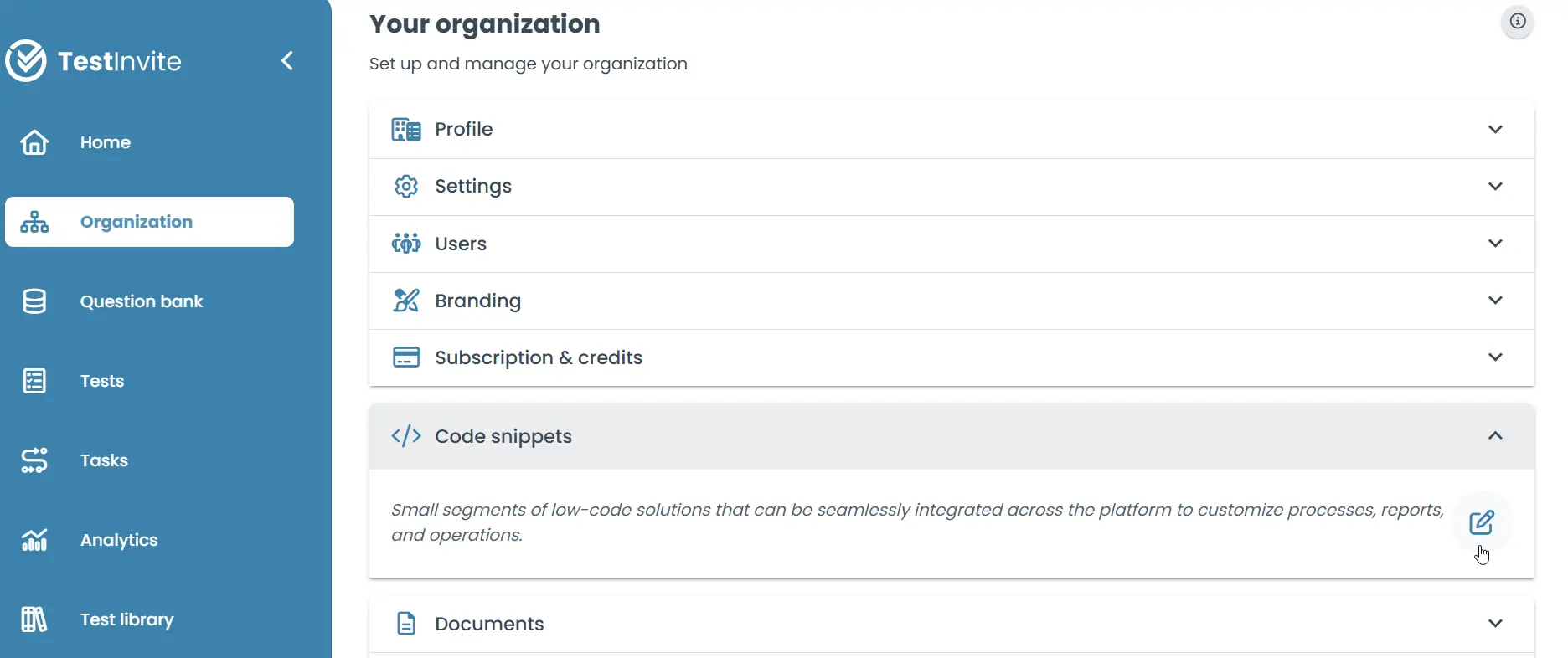
Task: Expand the Users section chevron
Action: pyautogui.click(x=1495, y=243)
